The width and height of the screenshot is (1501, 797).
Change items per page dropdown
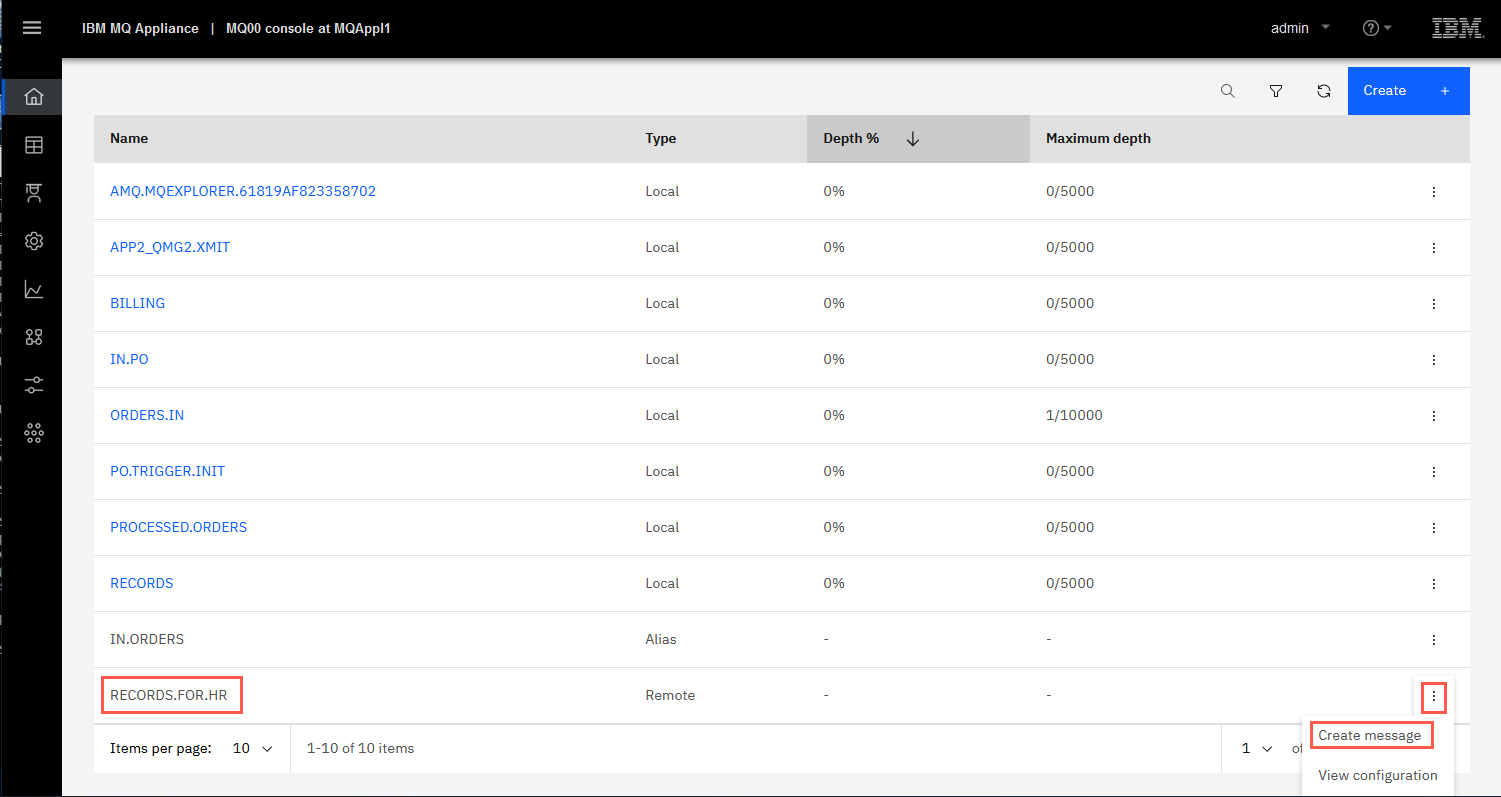253,748
